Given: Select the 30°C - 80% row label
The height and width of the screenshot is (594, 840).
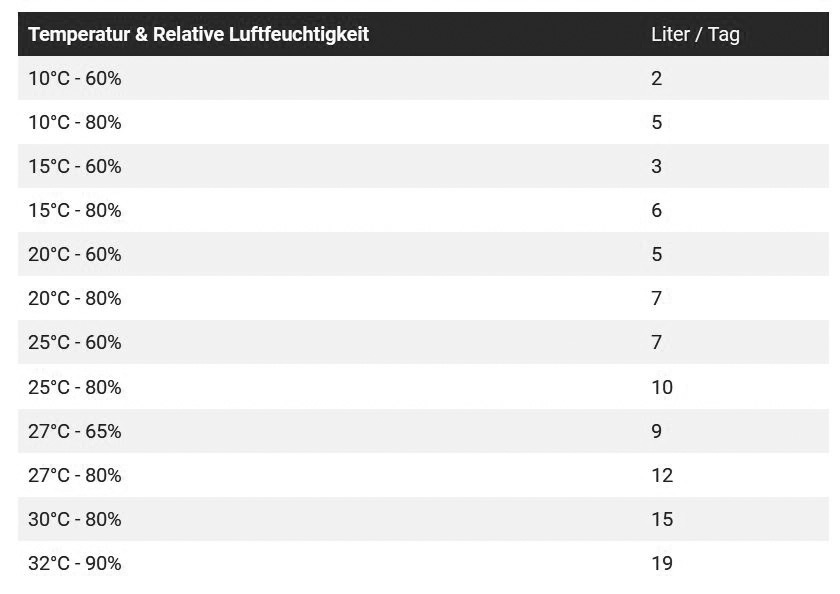Looking at the screenshot, I should click(74, 519).
